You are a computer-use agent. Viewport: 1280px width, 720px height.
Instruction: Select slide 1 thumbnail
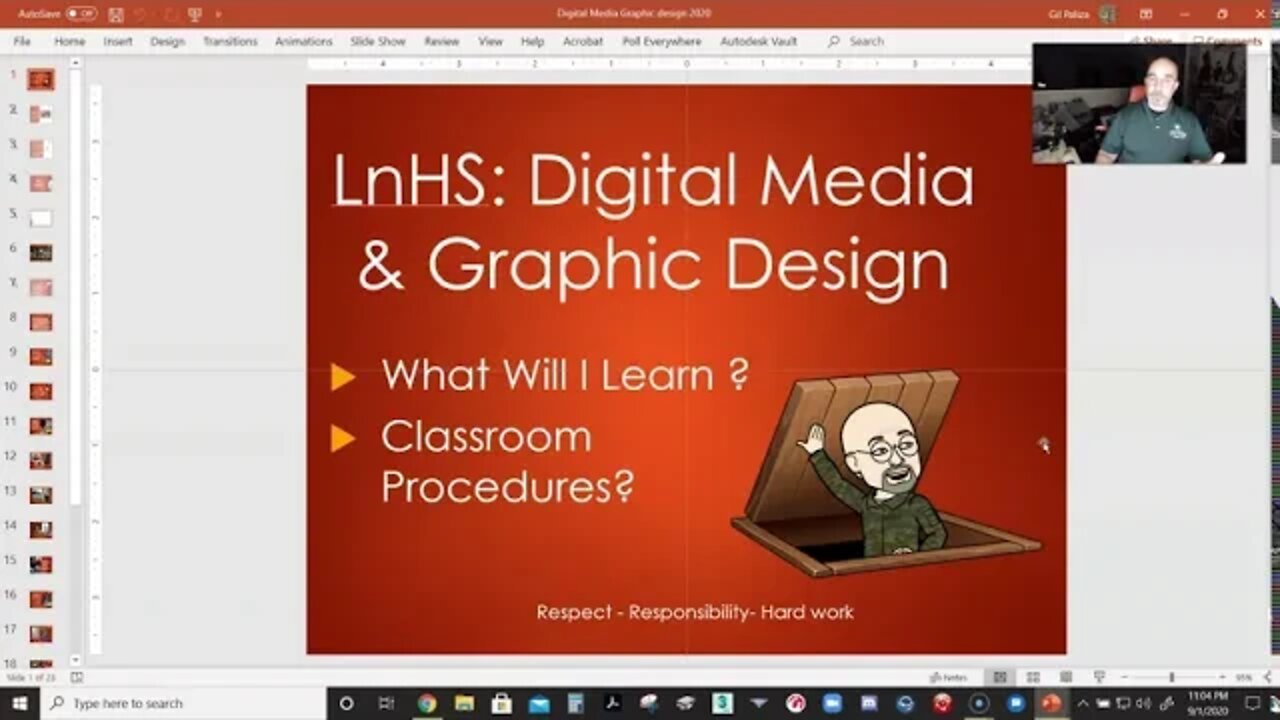[x=41, y=80]
